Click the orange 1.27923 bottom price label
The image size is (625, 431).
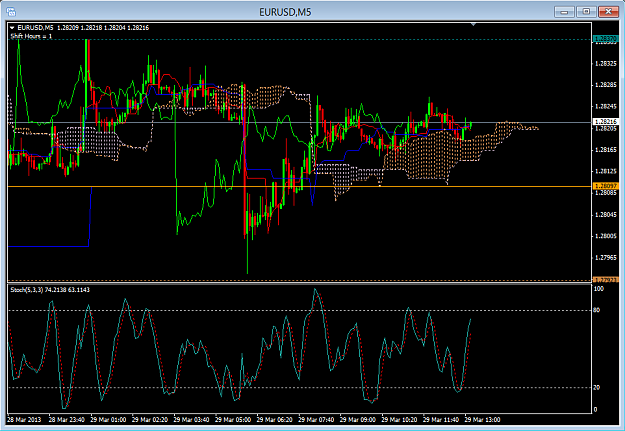click(x=605, y=280)
